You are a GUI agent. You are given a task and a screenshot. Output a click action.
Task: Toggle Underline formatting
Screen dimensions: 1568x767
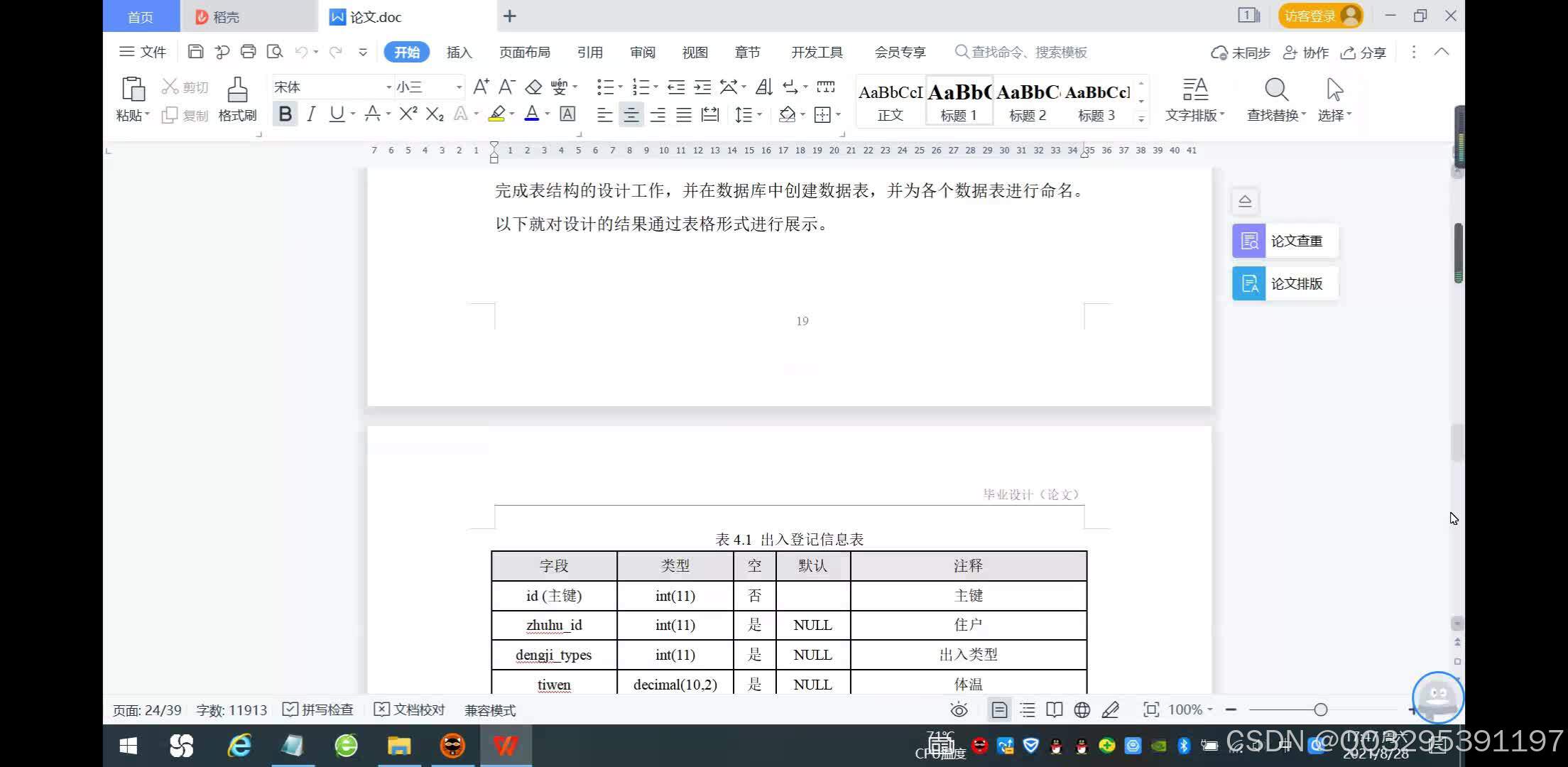pos(337,114)
